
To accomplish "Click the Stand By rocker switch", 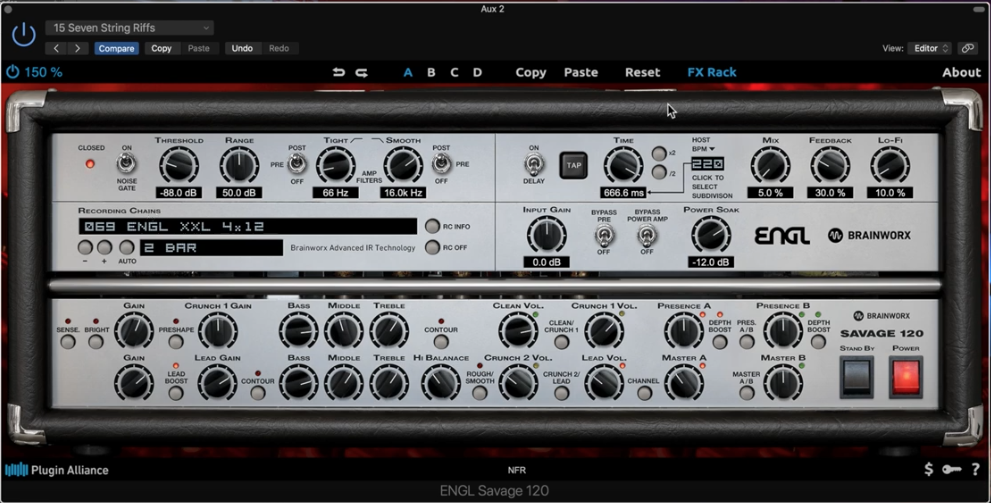I will pos(856,377).
